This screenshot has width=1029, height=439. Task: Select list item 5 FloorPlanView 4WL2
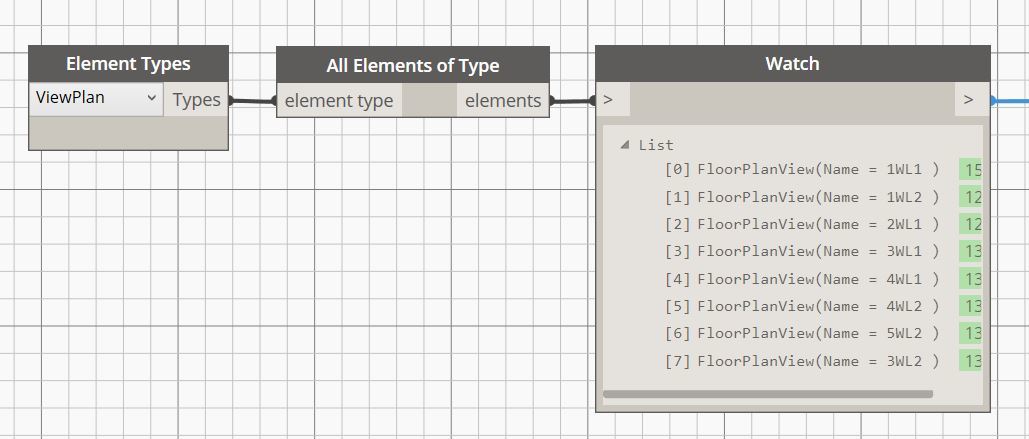pyautogui.click(x=804, y=306)
